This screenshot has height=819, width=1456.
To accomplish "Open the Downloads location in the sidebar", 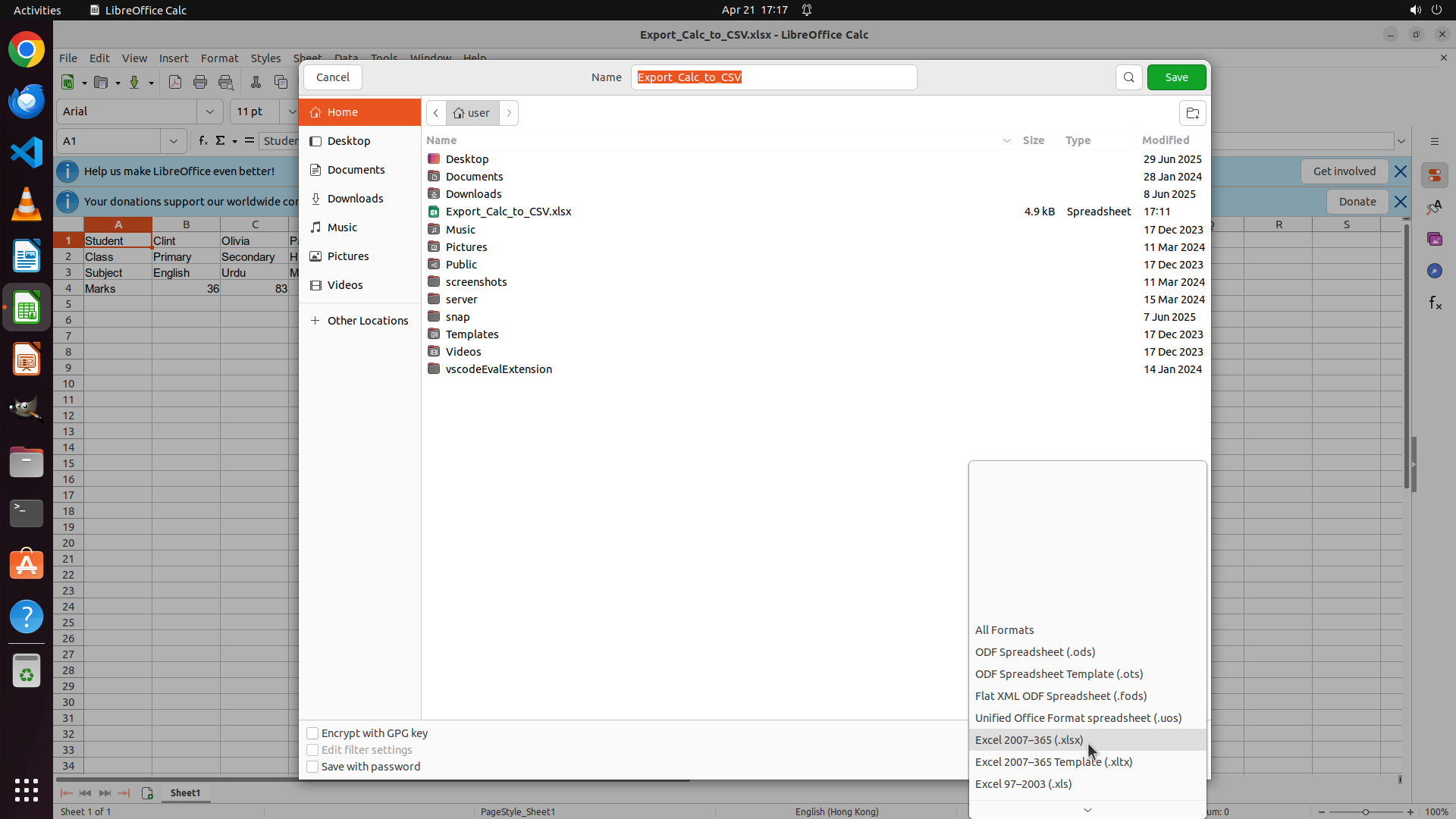I will [355, 199].
